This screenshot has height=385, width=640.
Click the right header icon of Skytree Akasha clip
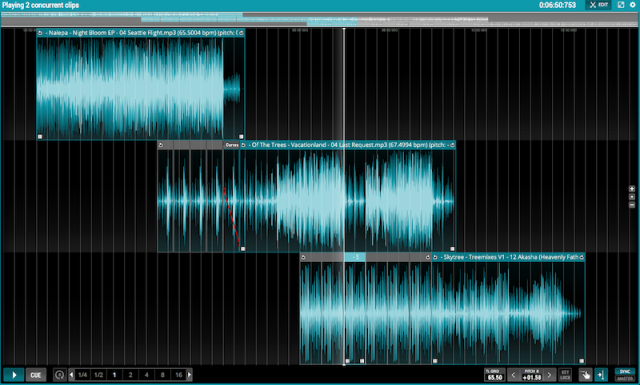[x=582, y=257]
